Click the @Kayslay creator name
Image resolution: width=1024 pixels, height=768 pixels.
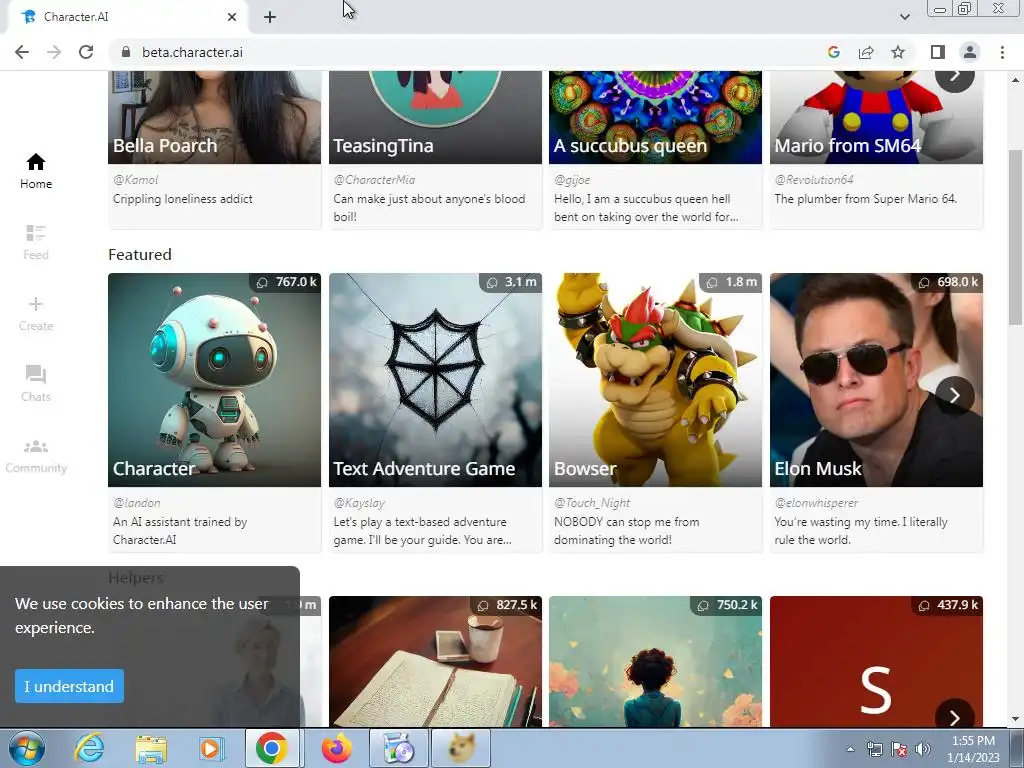359,503
